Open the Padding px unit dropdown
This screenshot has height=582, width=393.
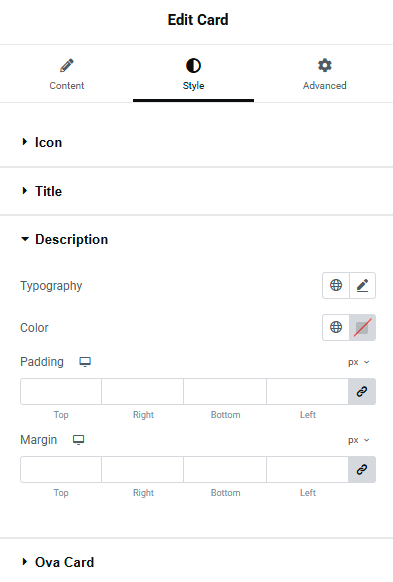pyautogui.click(x=358, y=362)
